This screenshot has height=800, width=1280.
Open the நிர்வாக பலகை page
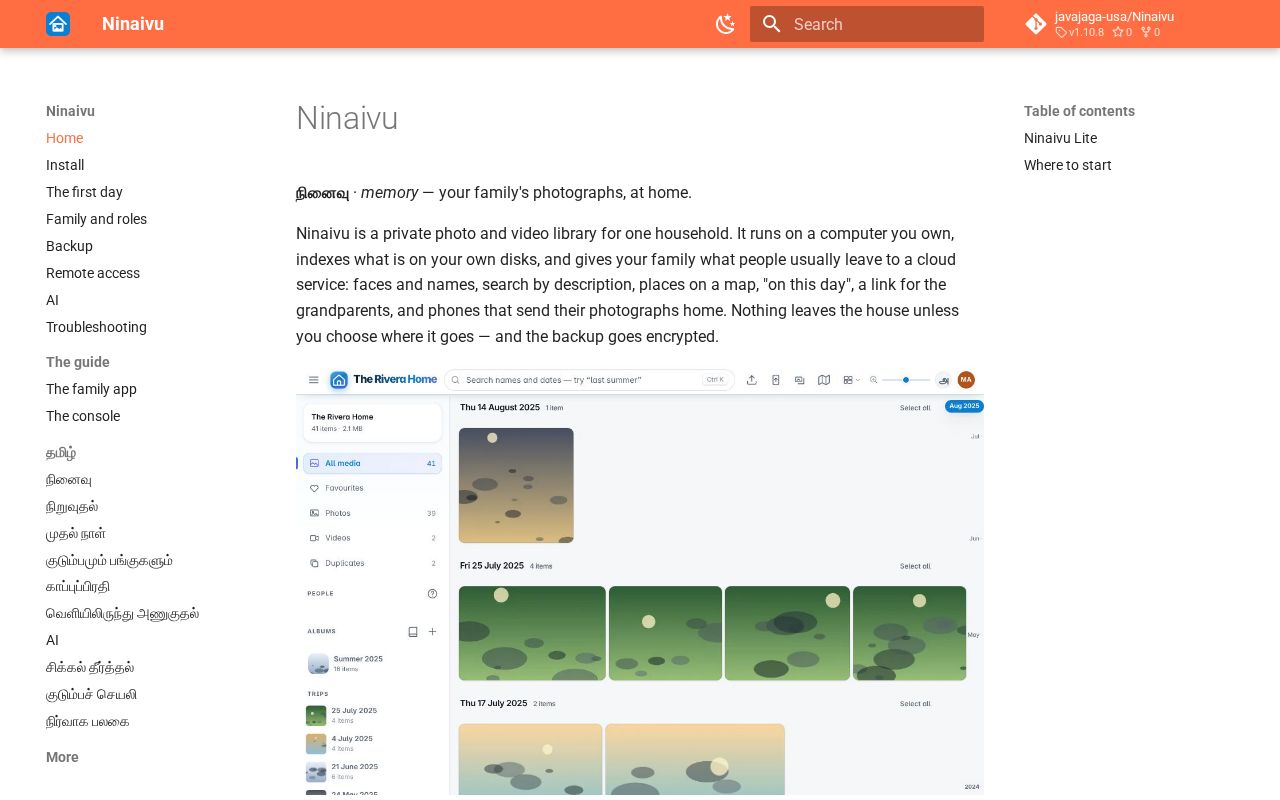pyautogui.click(x=87, y=721)
